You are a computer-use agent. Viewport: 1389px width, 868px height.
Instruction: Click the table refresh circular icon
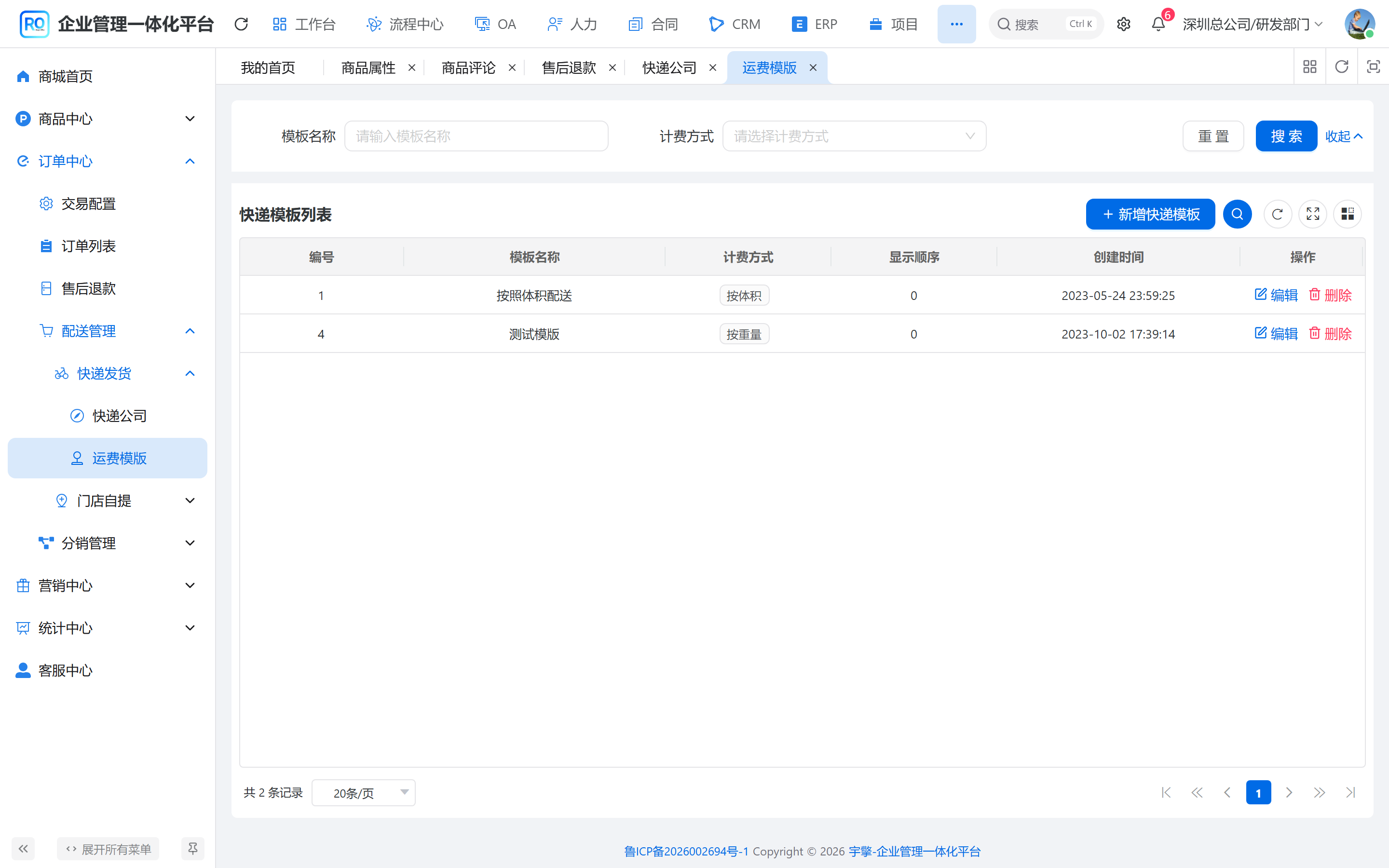coord(1277,214)
